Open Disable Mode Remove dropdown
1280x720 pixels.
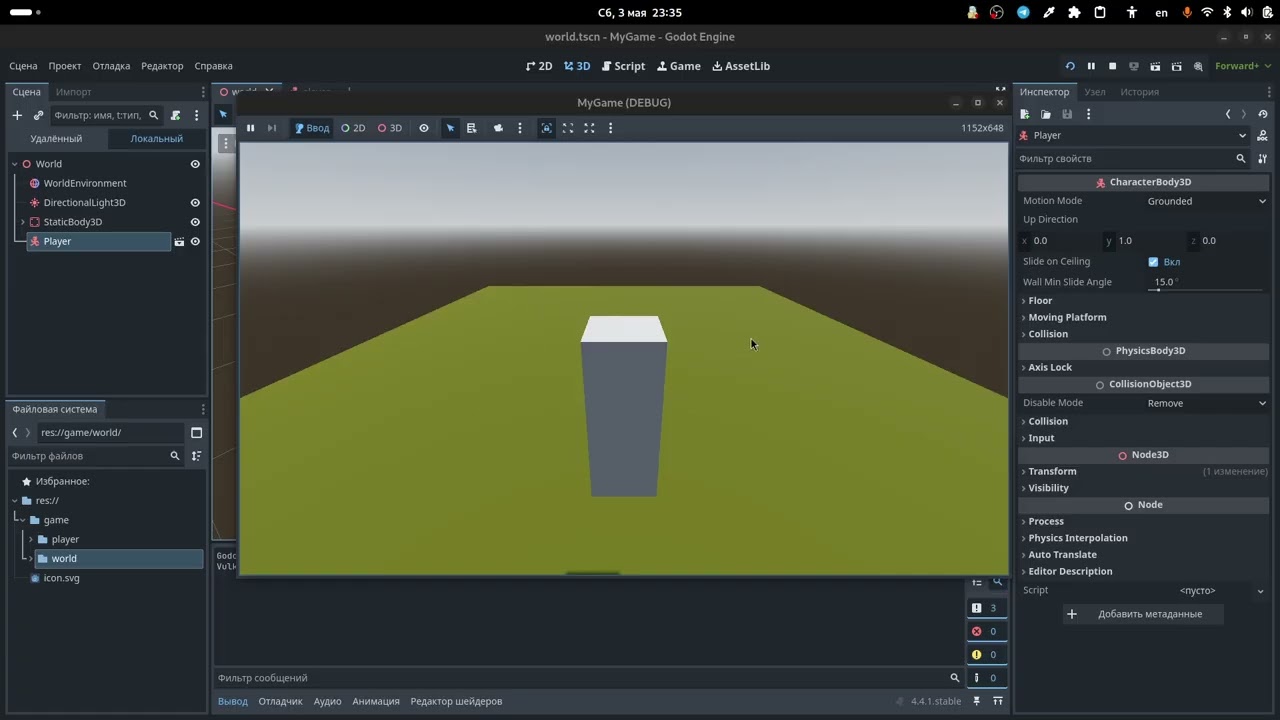pyautogui.click(x=1206, y=403)
